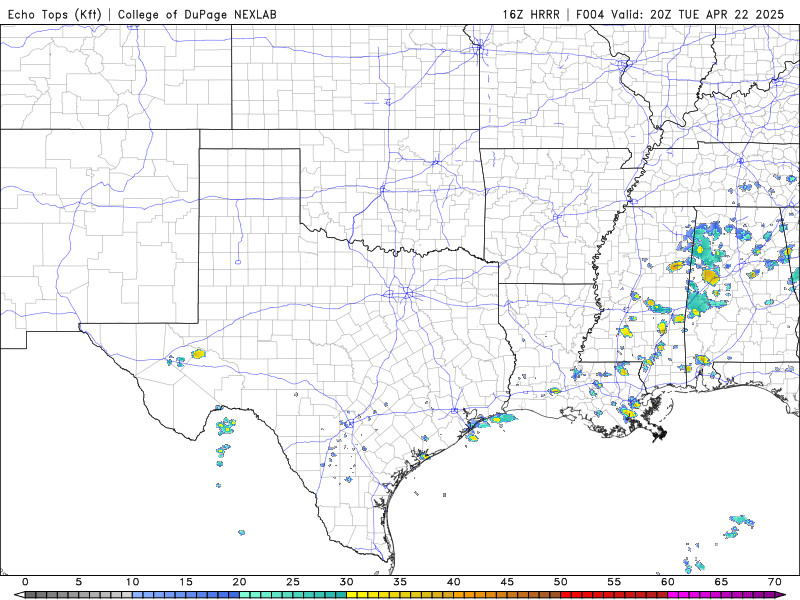Click the '5' colorbar tick label

coord(79,582)
